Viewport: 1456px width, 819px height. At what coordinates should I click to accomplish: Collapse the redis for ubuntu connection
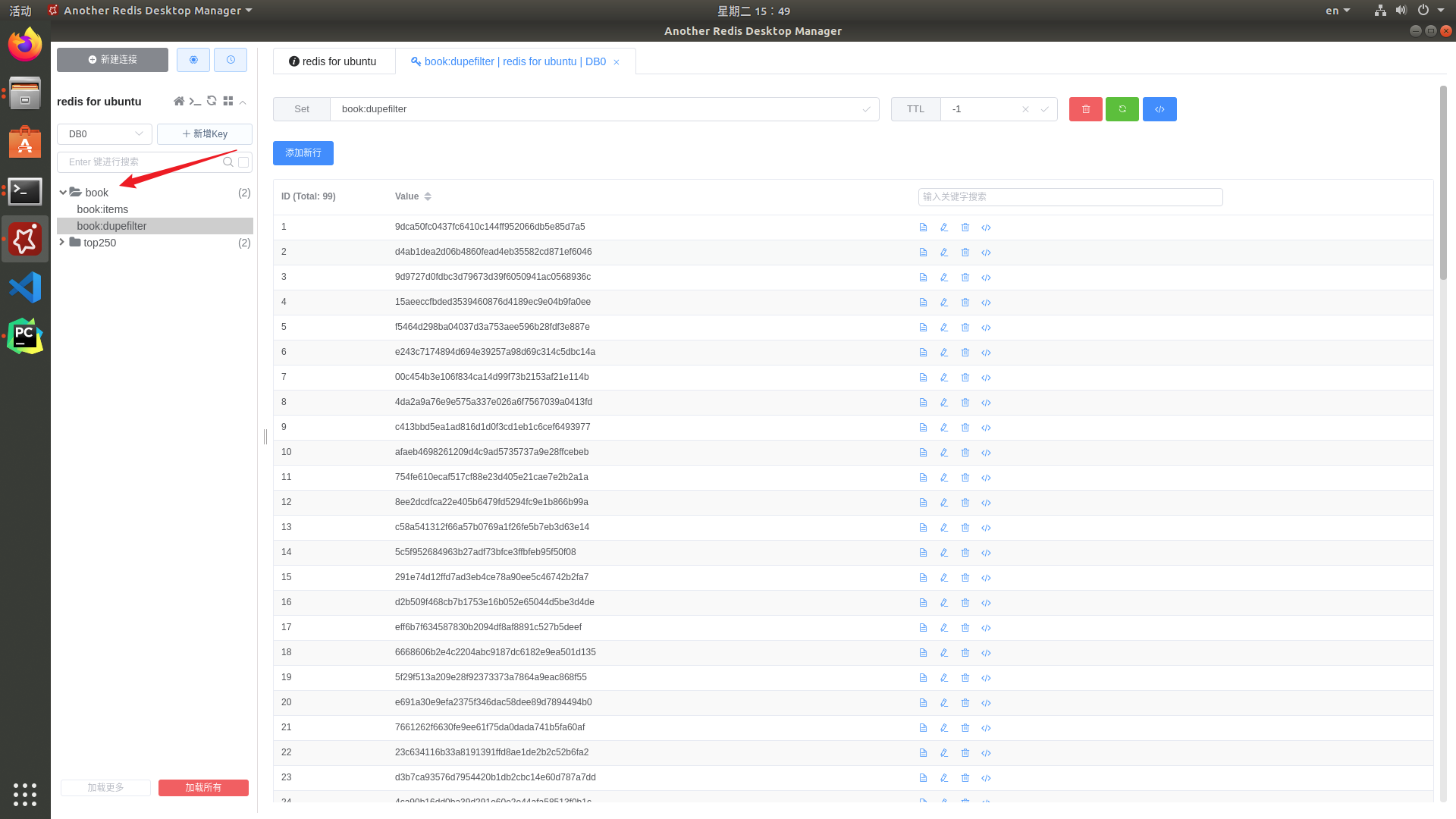point(243,102)
